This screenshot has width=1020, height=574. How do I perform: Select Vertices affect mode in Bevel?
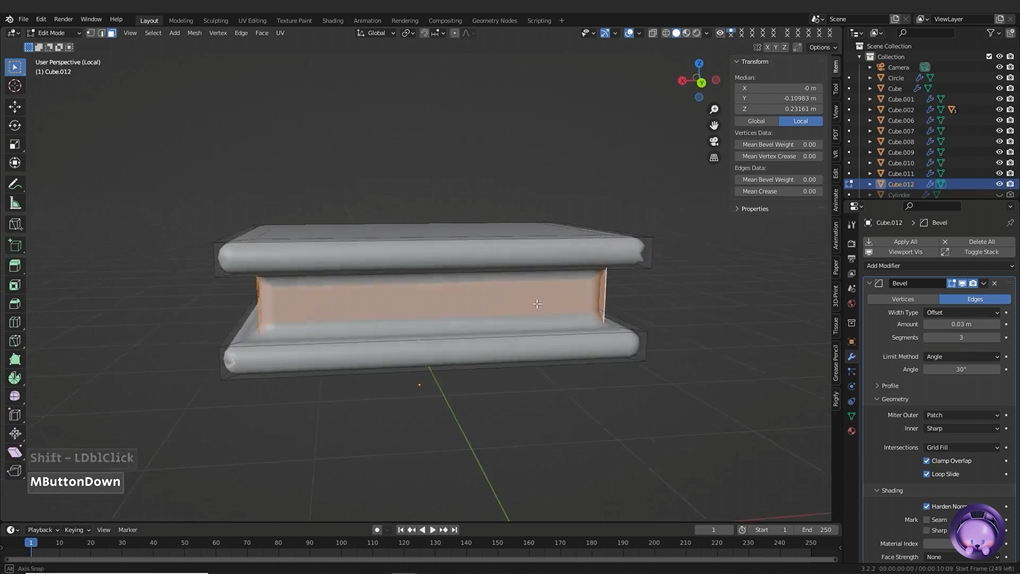pyautogui.click(x=903, y=299)
